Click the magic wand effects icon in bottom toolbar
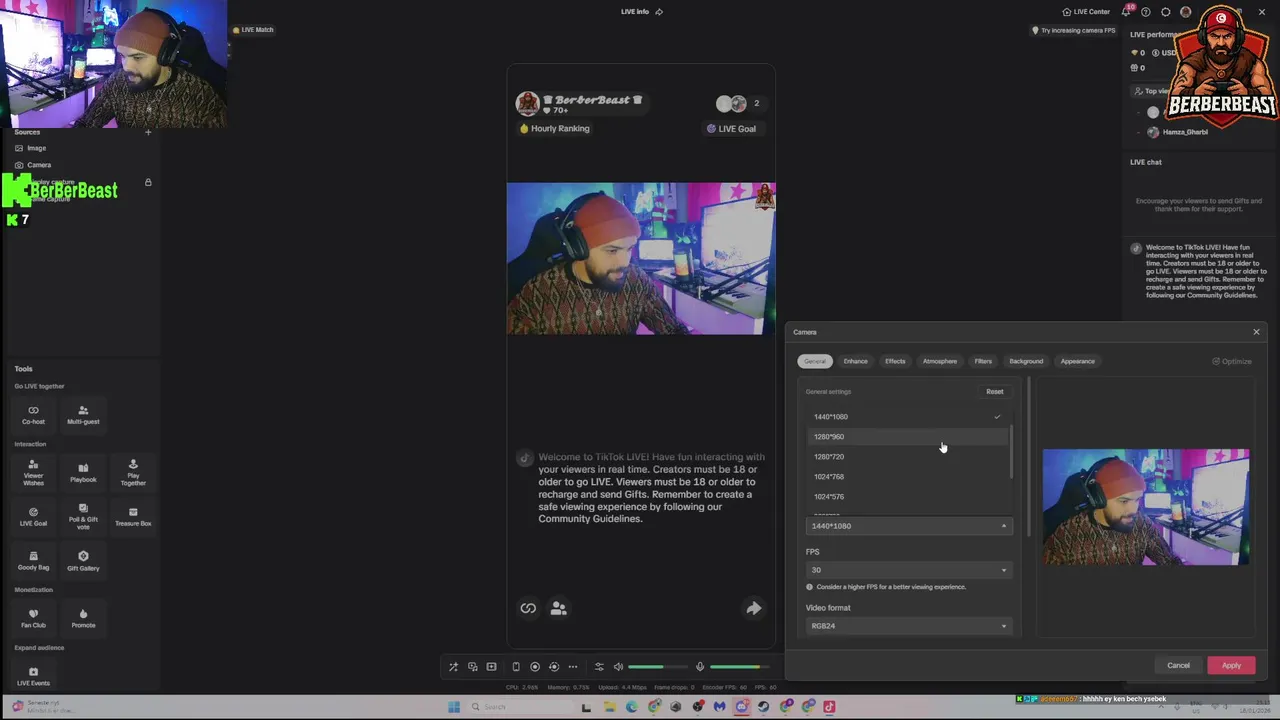The width and height of the screenshot is (1280, 720). [x=453, y=667]
